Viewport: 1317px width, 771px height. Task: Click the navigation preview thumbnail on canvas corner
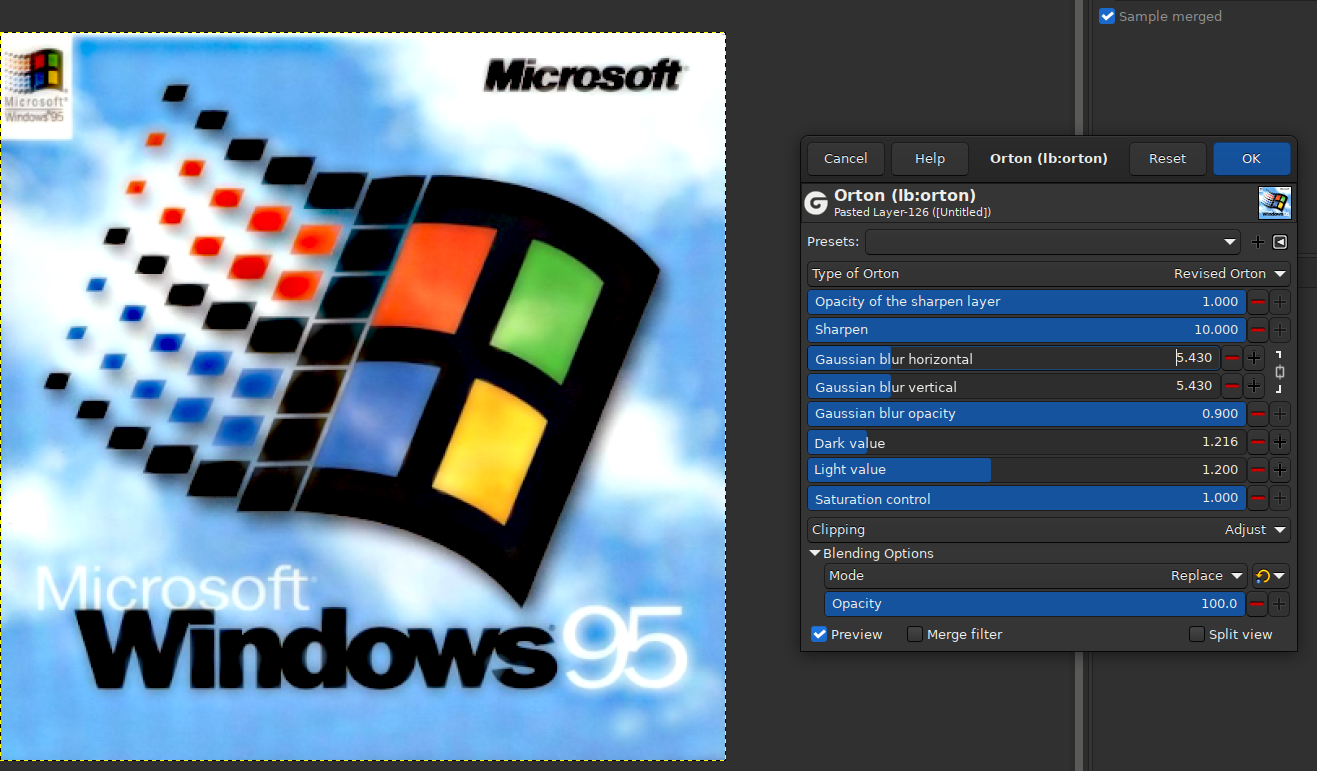[36, 86]
